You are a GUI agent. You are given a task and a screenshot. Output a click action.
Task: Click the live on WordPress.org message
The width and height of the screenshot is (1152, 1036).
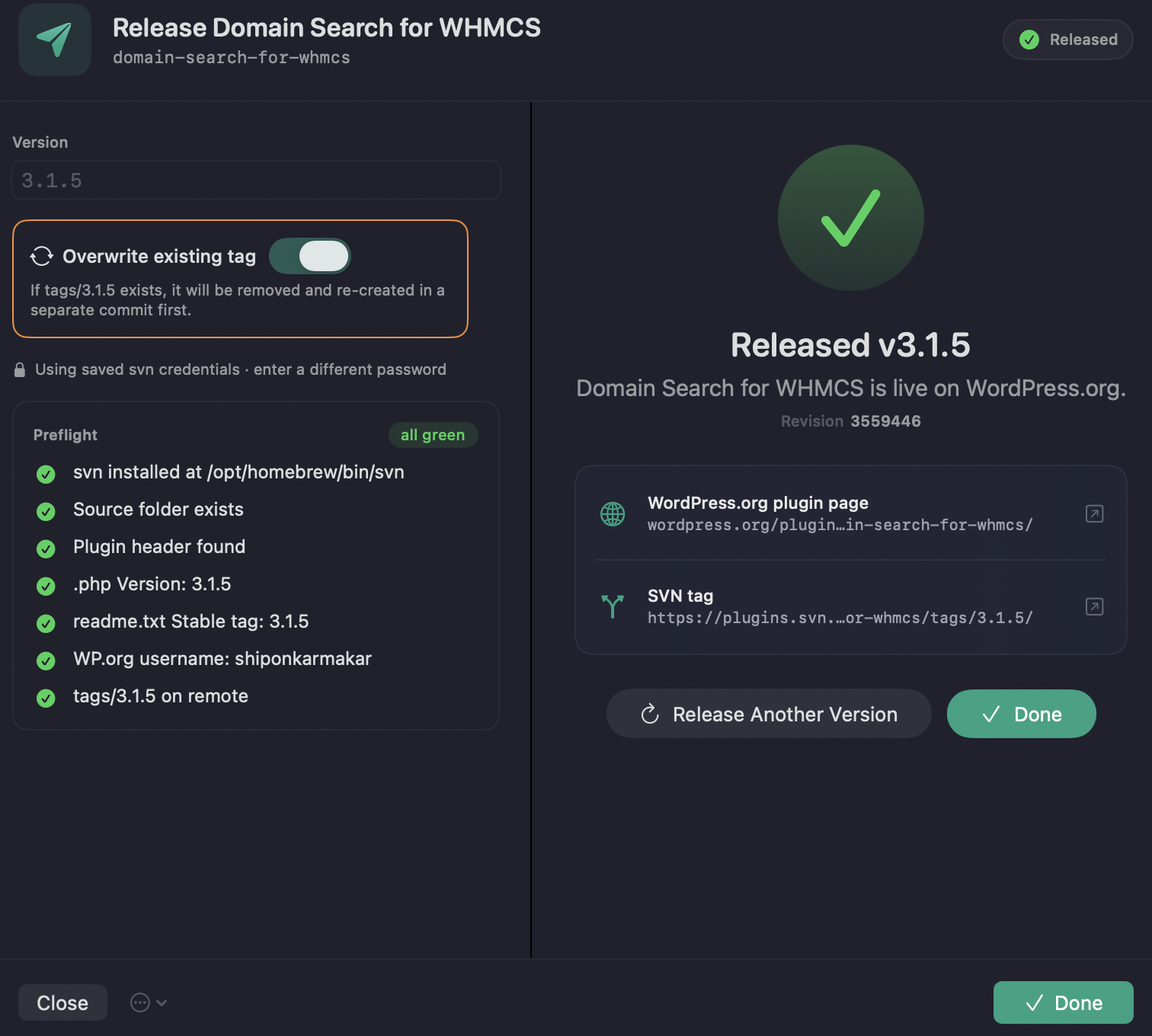pyautogui.click(x=851, y=388)
